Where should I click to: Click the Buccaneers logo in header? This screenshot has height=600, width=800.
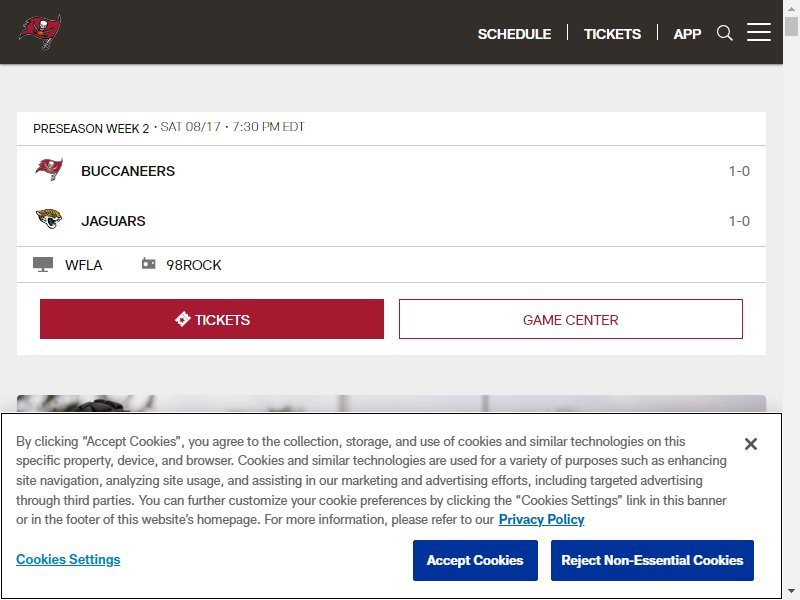[x=40, y=32]
